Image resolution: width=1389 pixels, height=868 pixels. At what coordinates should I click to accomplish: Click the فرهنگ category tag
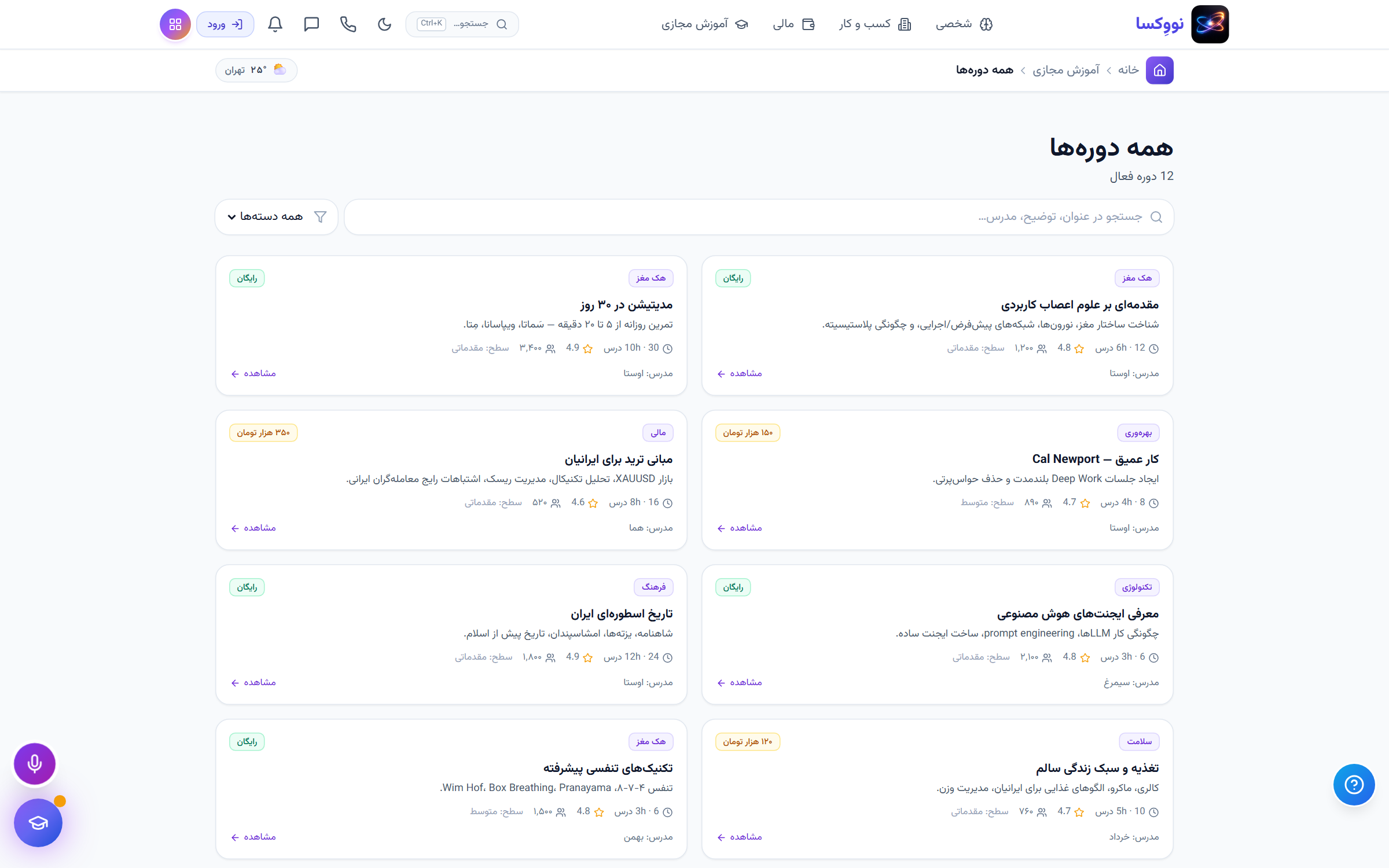point(654,587)
